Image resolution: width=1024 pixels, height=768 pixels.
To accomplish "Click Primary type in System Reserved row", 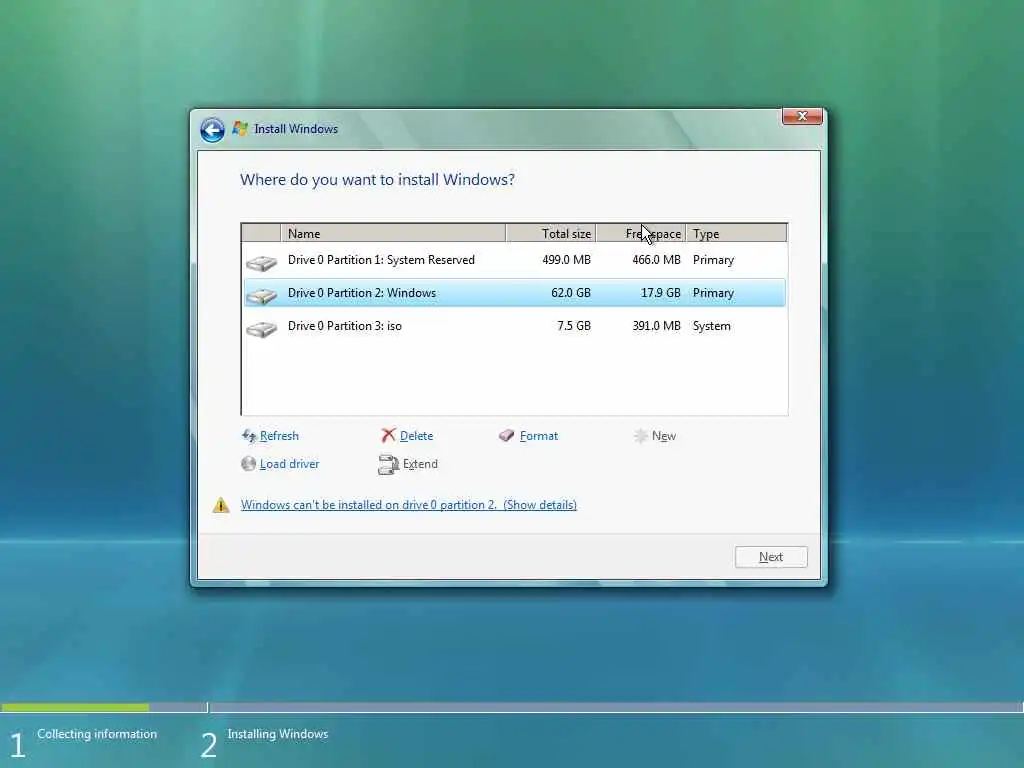I will 713,260.
